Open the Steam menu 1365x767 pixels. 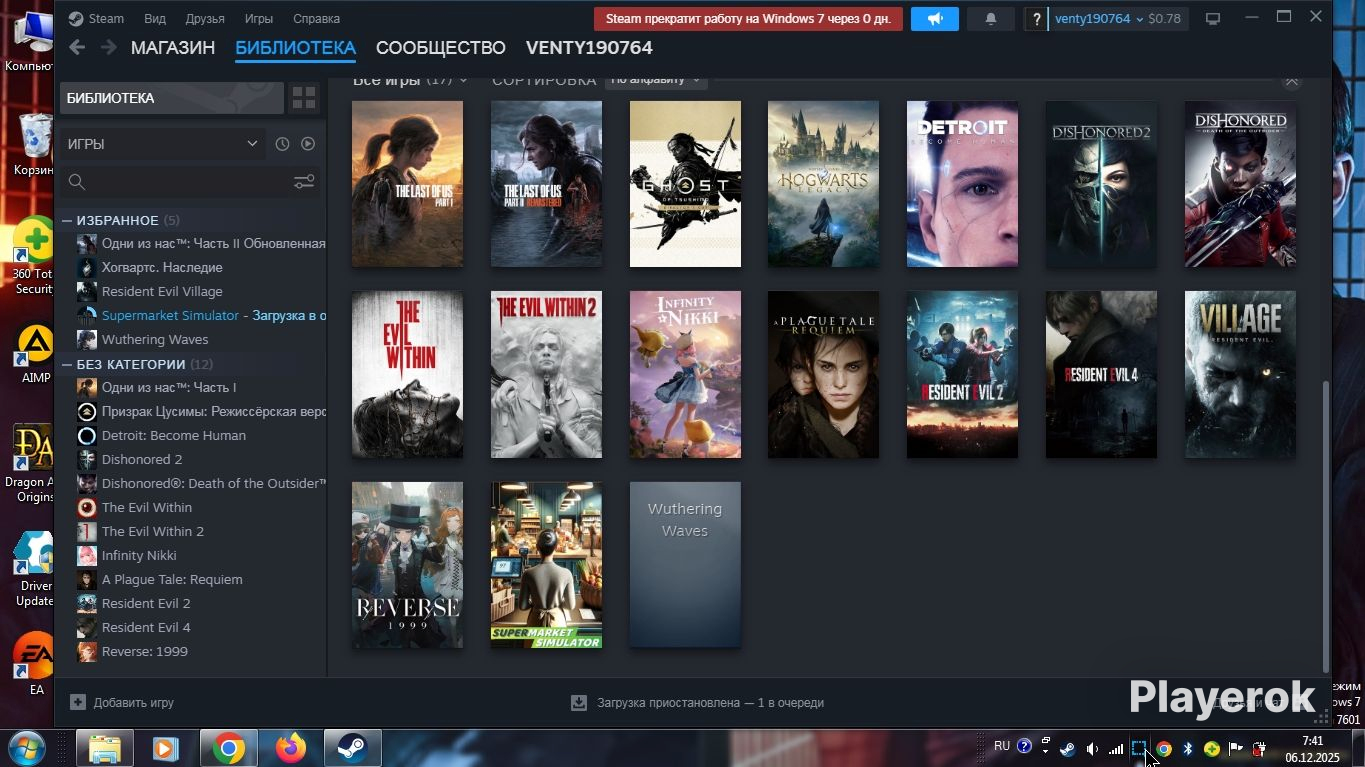pos(95,19)
